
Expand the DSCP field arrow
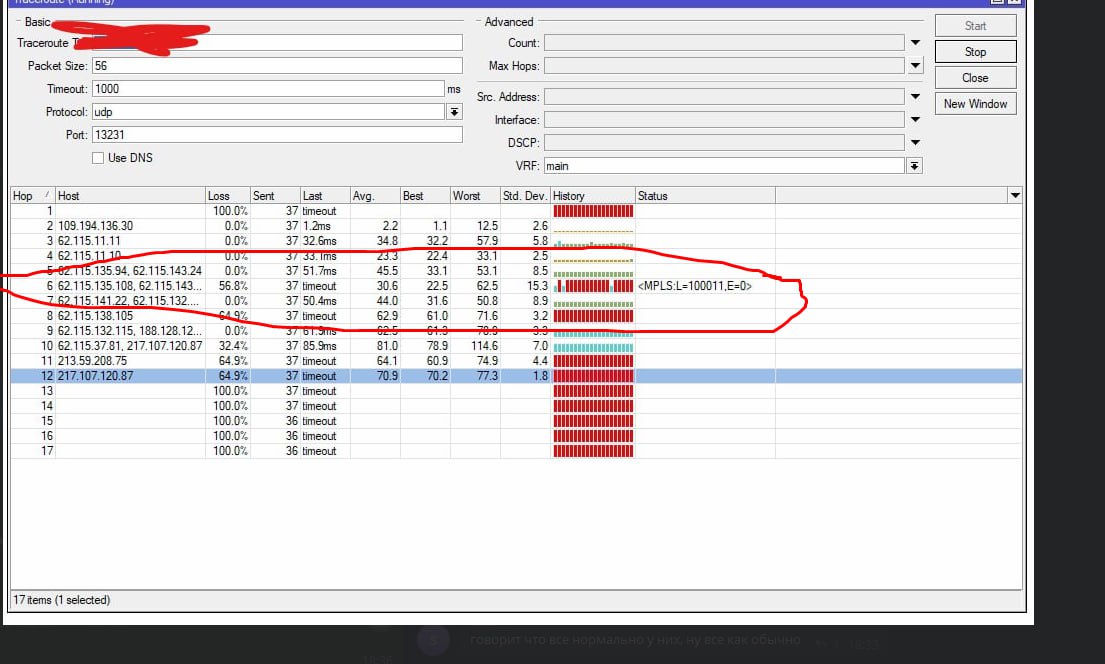pos(915,142)
